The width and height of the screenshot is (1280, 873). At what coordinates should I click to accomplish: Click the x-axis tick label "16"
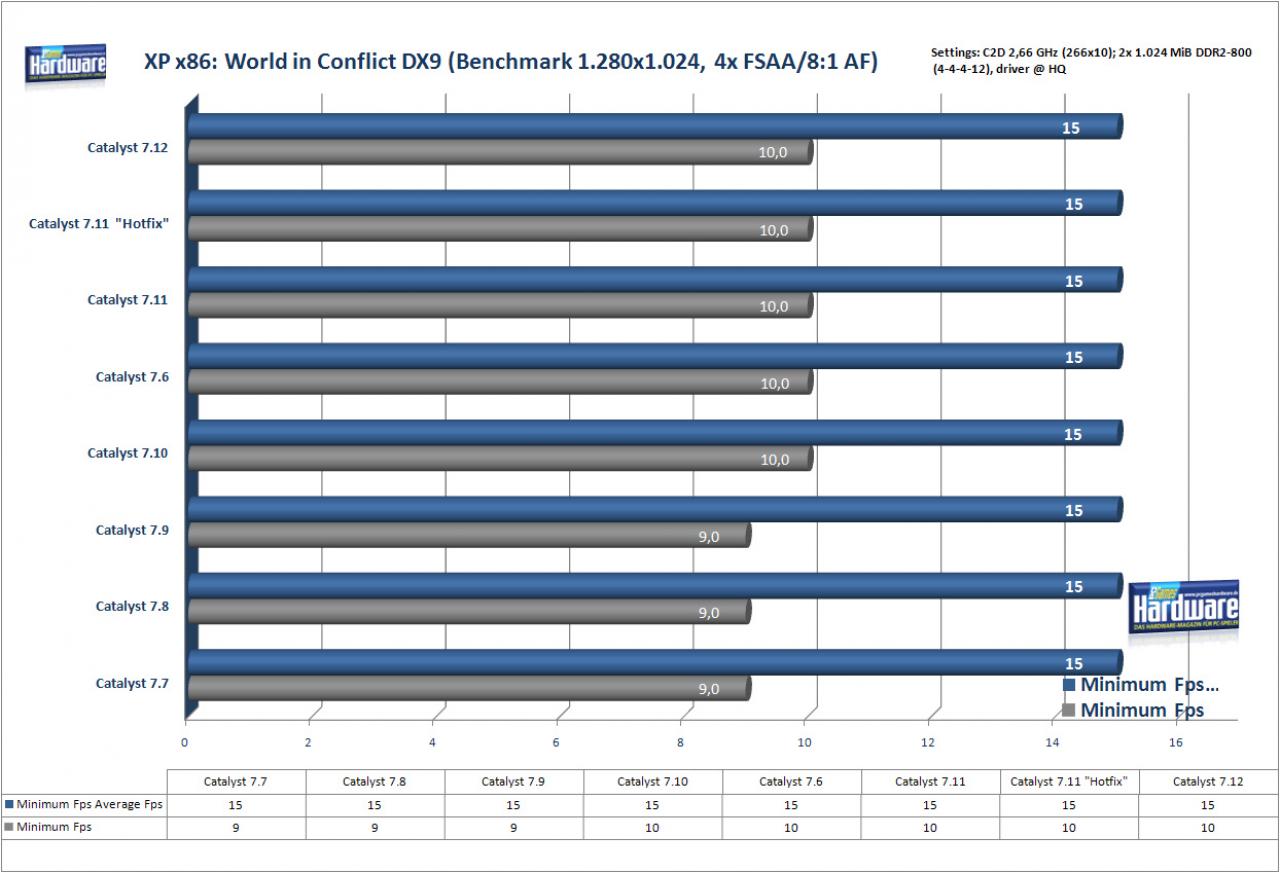[1176, 743]
